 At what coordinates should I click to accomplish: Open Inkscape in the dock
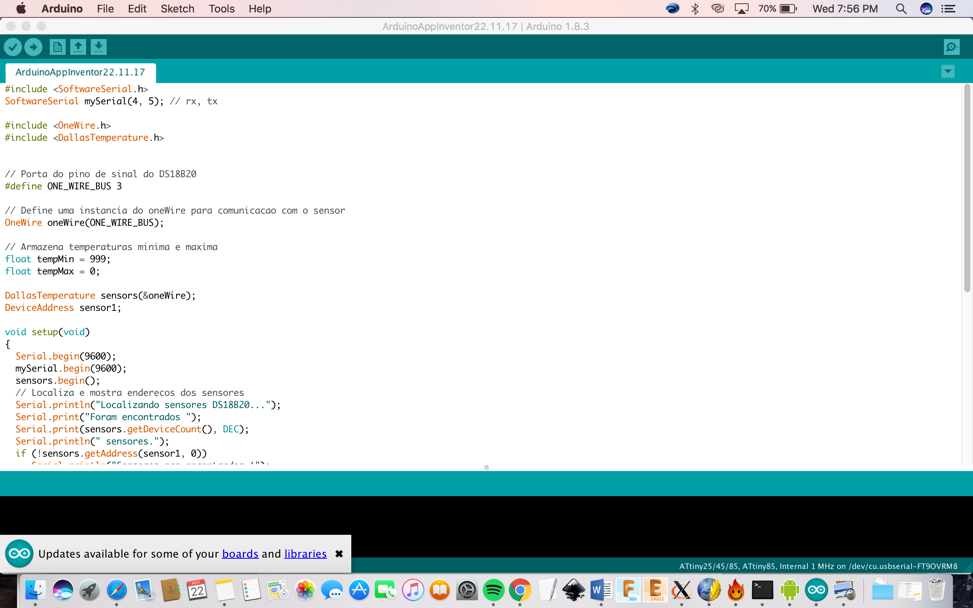pyautogui.click(x=574, y=589)
